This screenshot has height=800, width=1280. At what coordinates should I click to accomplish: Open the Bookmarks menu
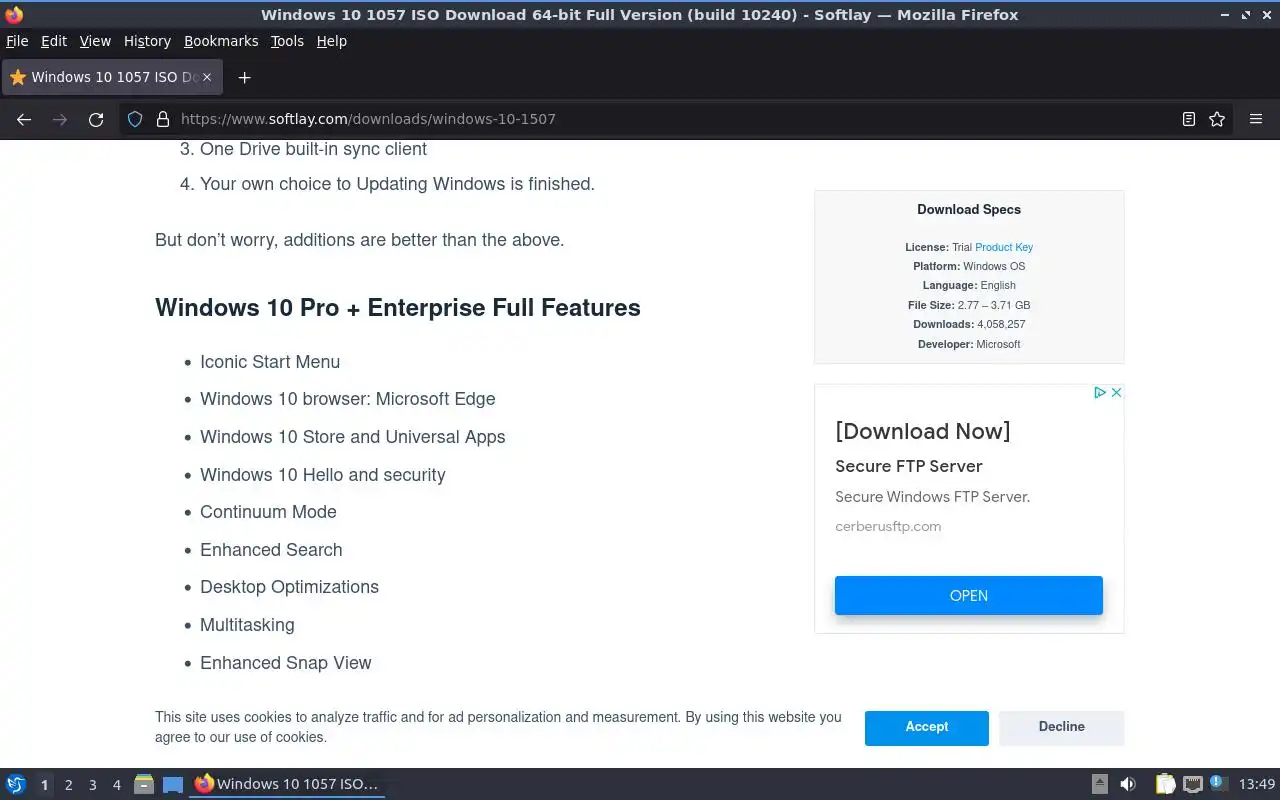221,41
